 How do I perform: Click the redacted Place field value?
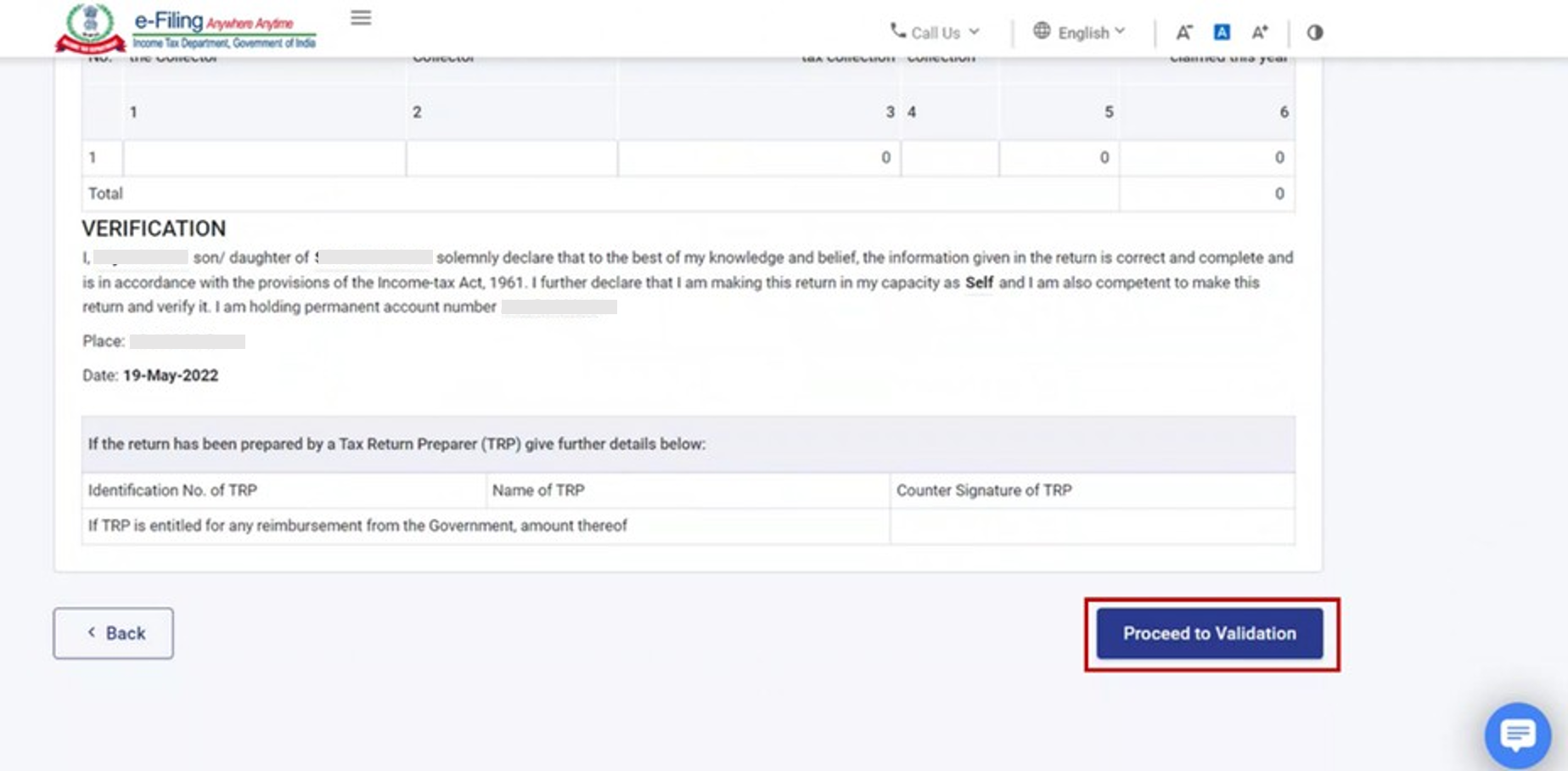click(188, 341)
